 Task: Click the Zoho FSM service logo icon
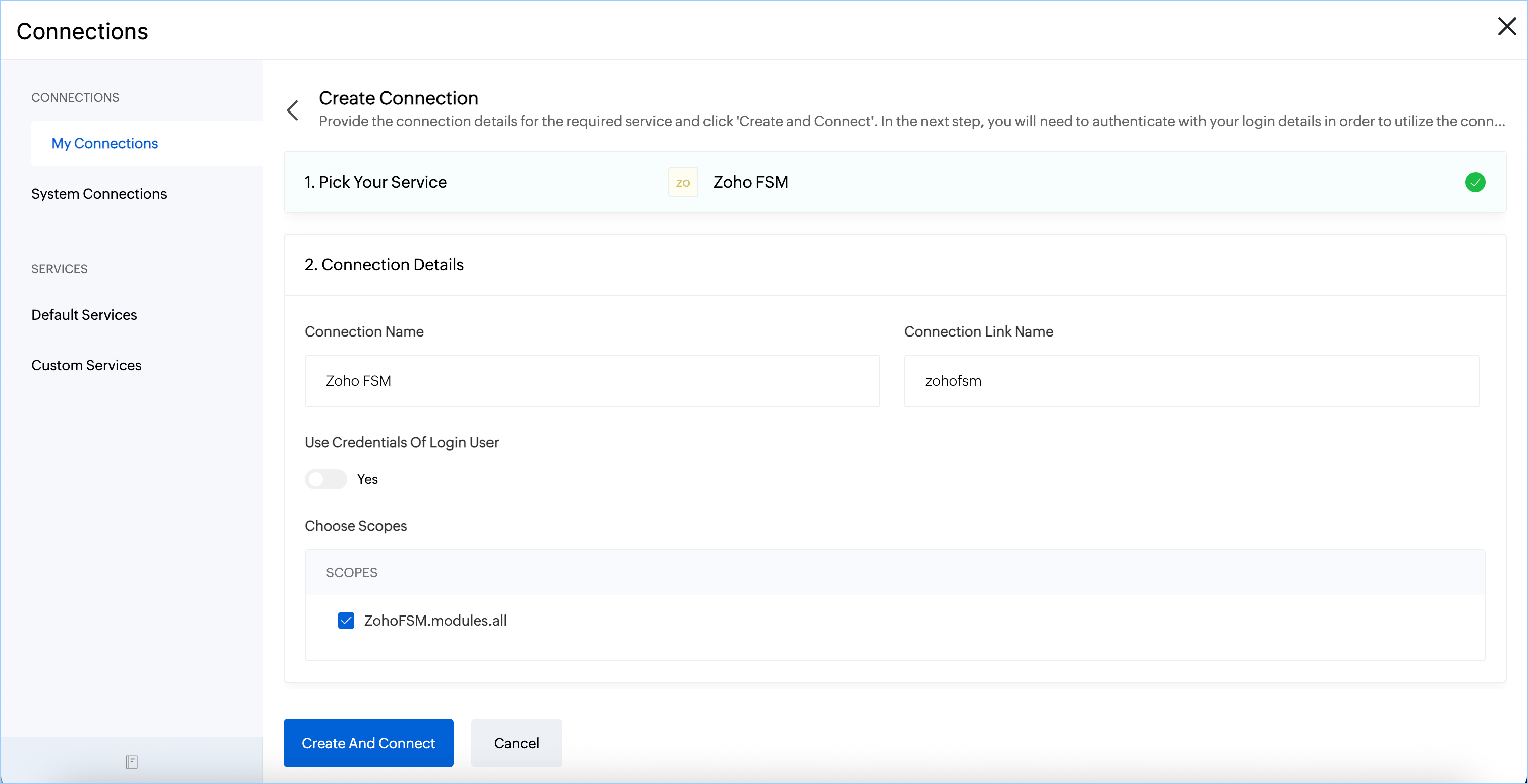[x=683, y=182]
